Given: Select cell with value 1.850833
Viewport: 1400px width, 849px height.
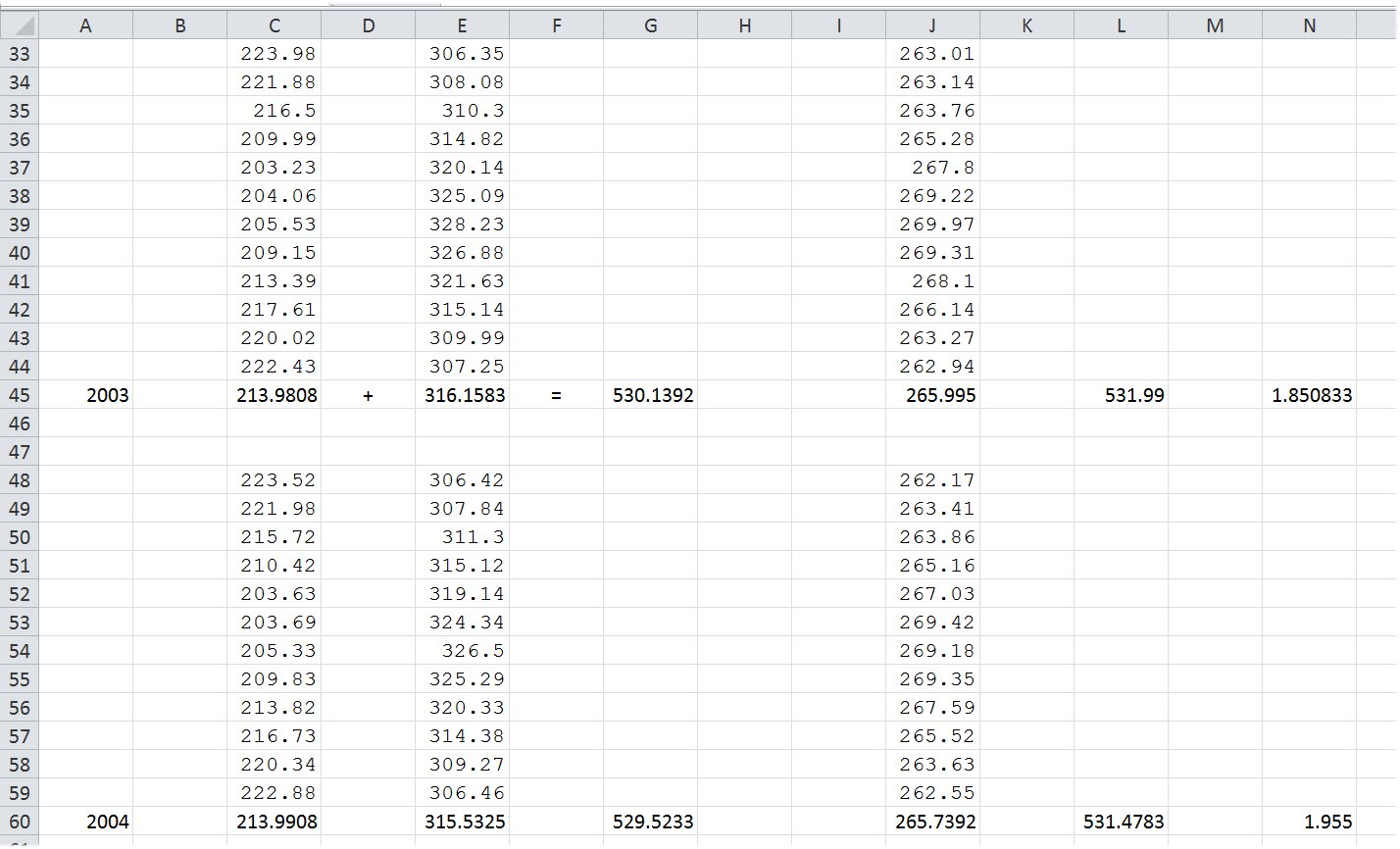Looking at the screenshot, I should point(1309,395).
